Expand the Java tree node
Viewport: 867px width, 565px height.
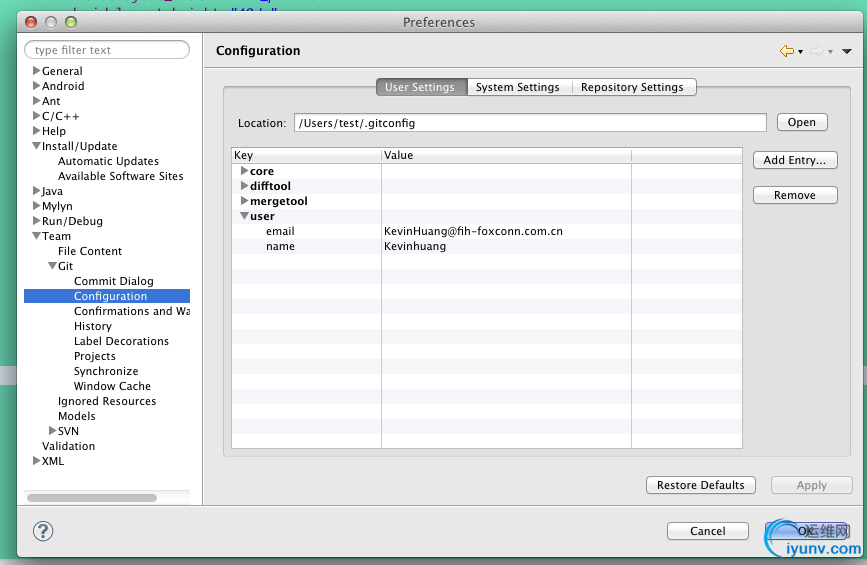coord(36,191)
